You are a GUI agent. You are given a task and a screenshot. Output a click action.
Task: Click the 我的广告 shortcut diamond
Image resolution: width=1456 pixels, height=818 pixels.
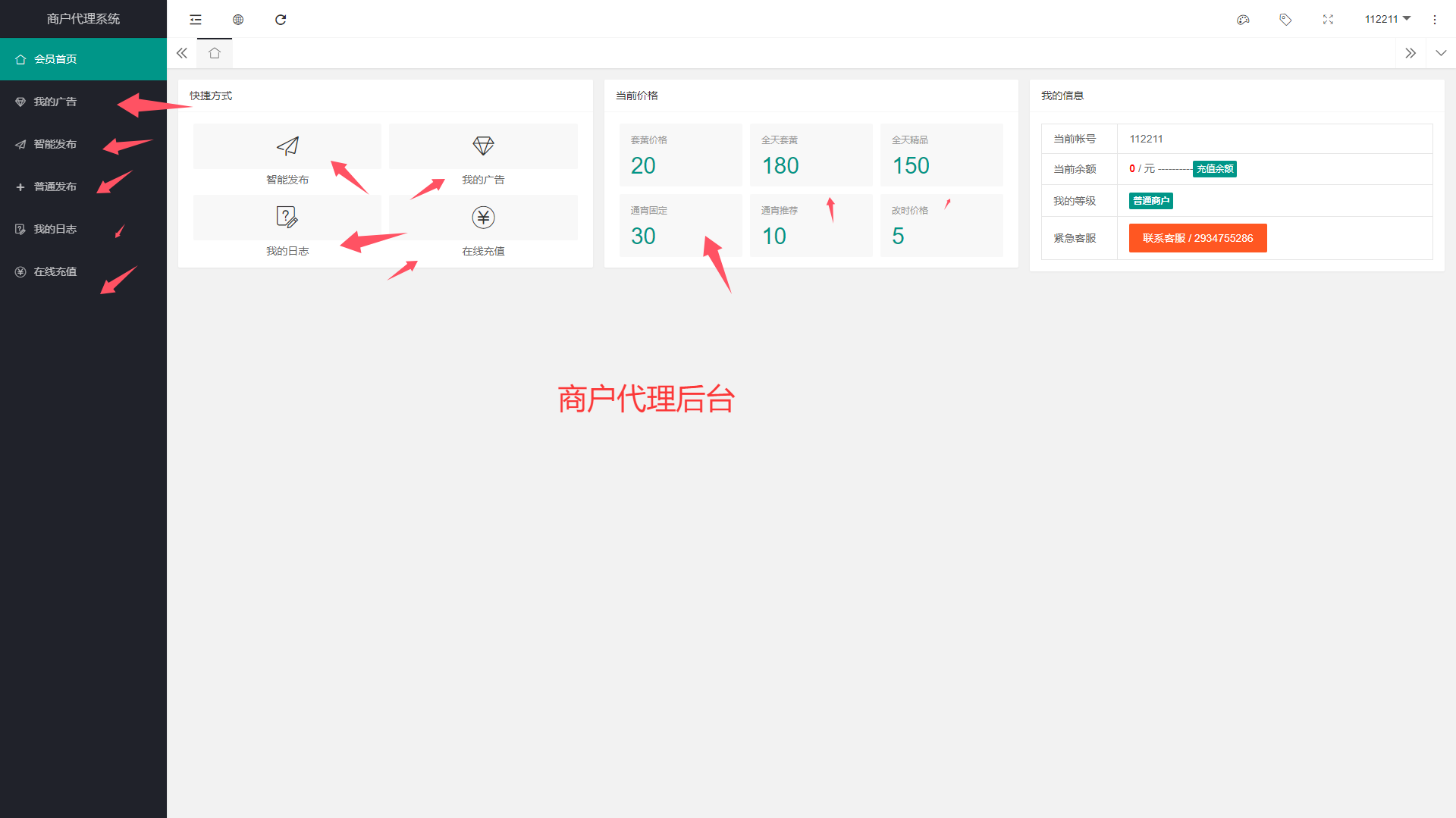click(x=483, y=146)
